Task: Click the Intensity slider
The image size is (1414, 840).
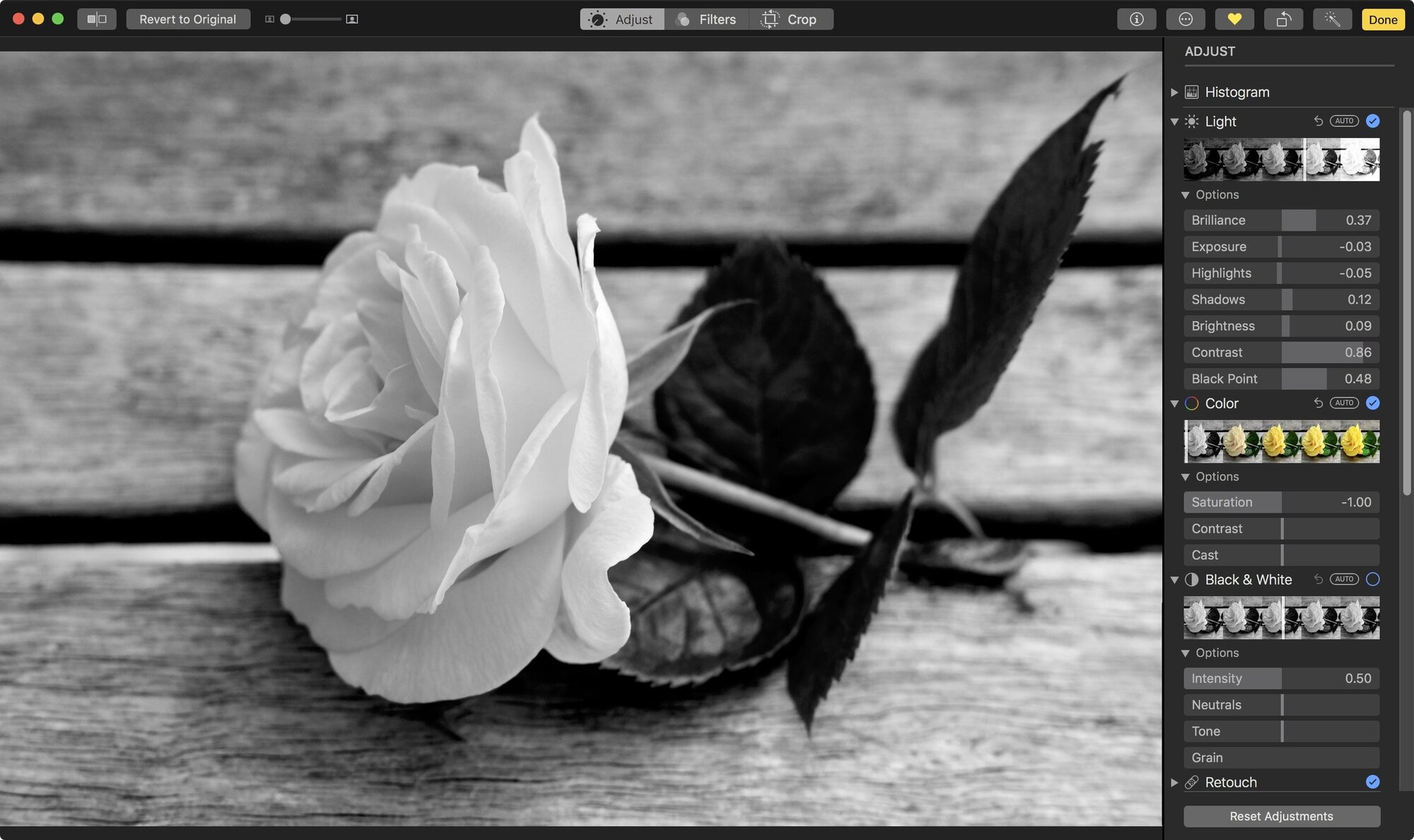Action: point(1281,678)
